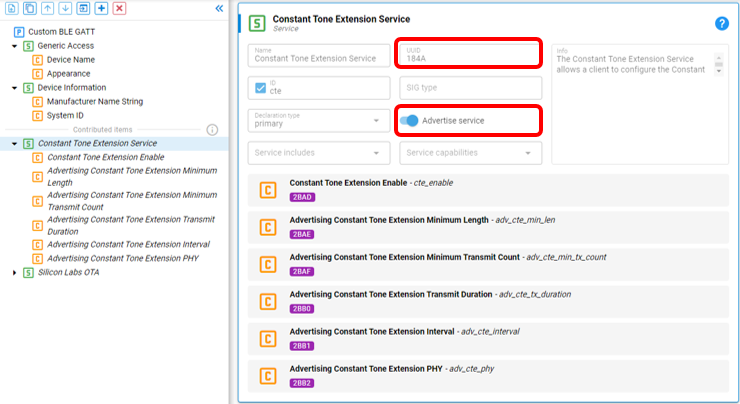Select Advertising Constant Tone Extension Interval in tree
Viewport: 740px width, 404px height.
[x=128, y=244]
